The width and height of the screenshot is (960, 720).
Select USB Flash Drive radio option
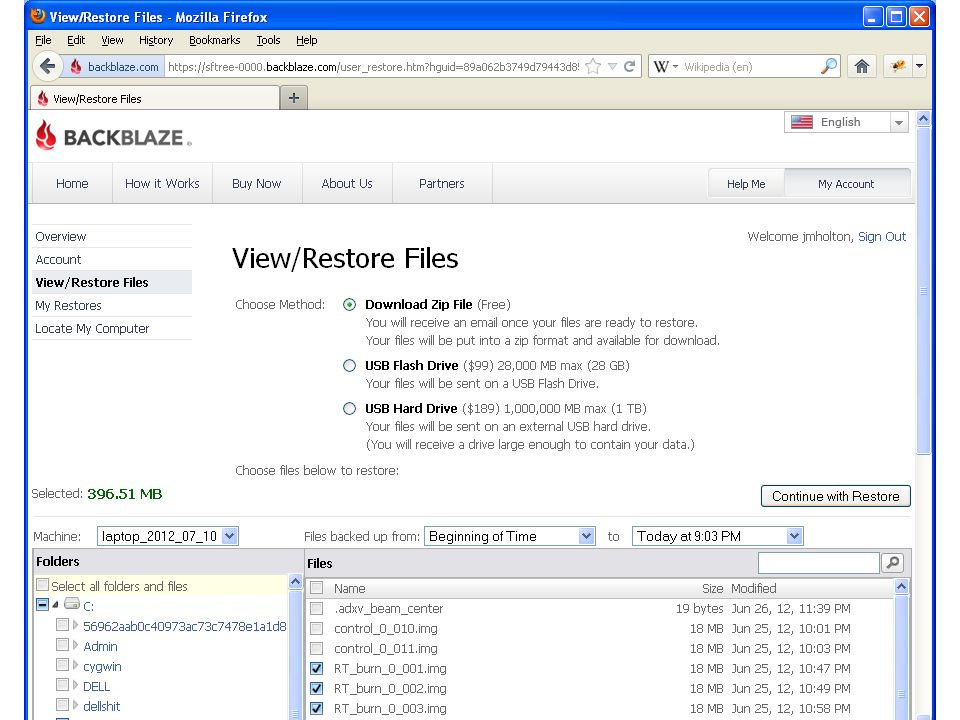349,366
